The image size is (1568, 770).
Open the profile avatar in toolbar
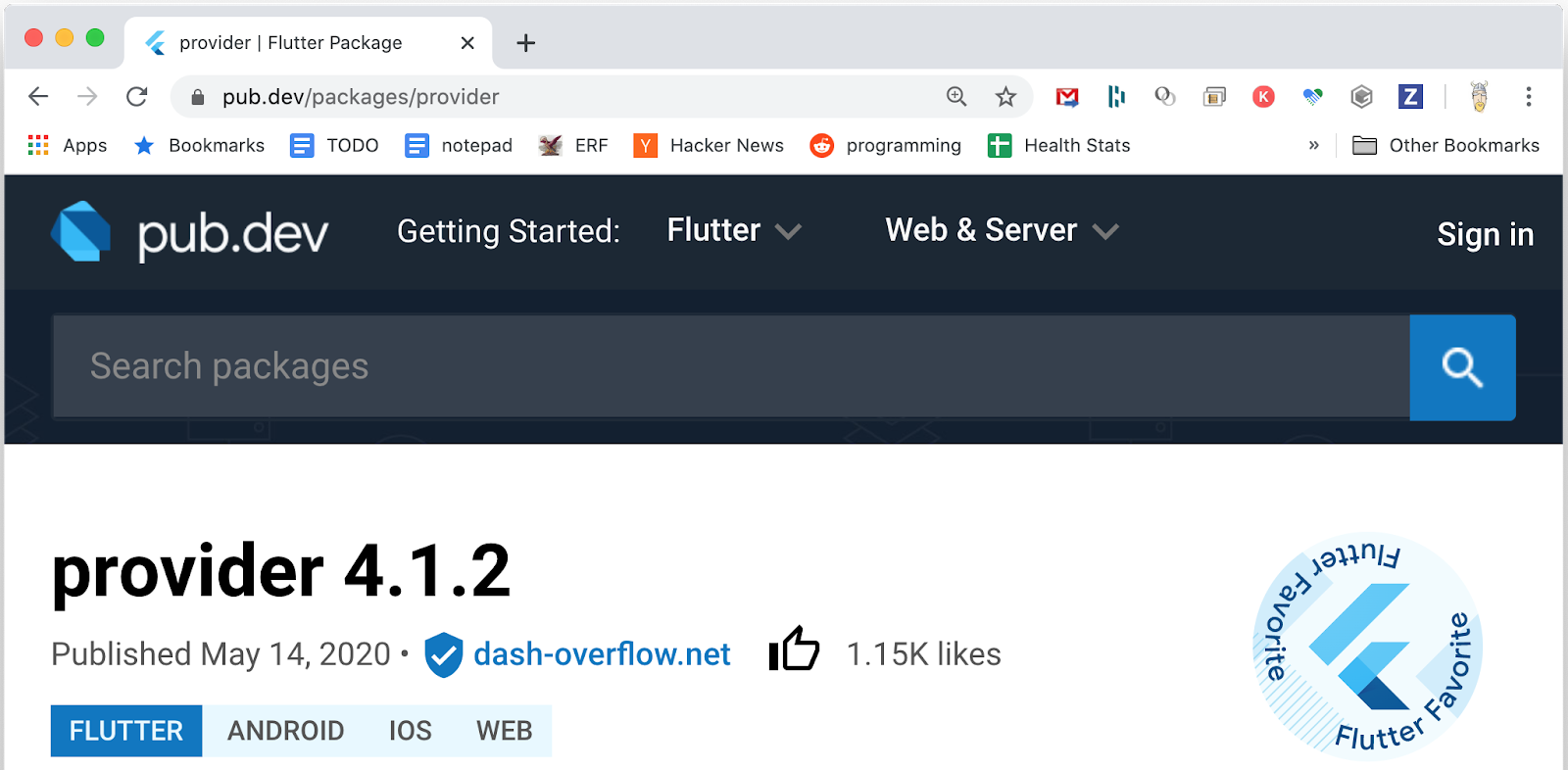(x=1479, y=96)
